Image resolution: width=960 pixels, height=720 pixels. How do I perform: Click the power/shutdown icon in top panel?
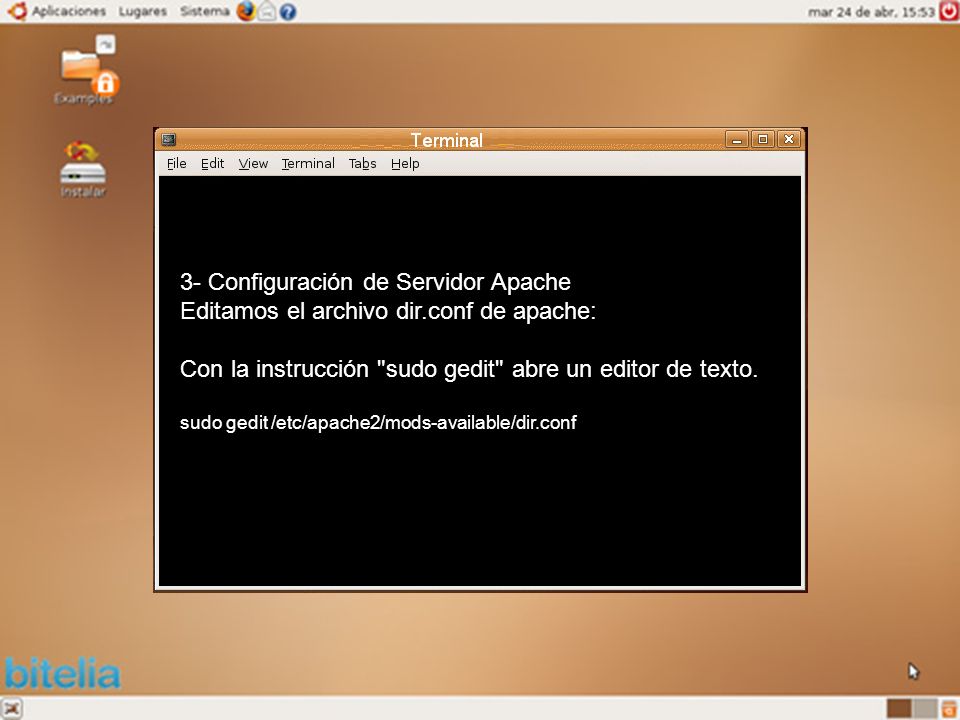(x=949, y=11)
